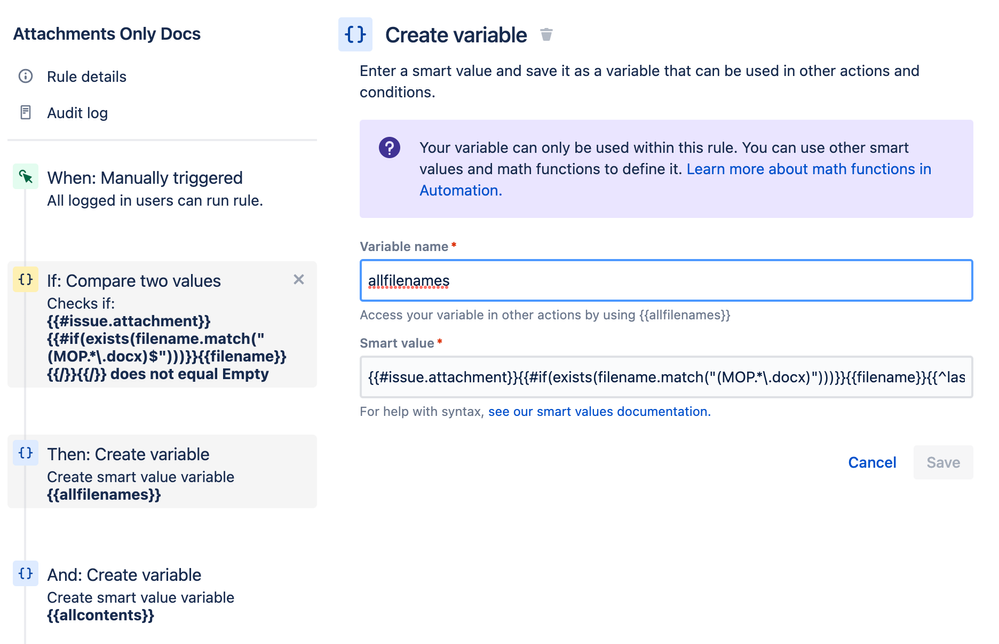Select the And: Create variable allcontents step
The height and width of the screenshot is (644, 999).
point(124,575)
